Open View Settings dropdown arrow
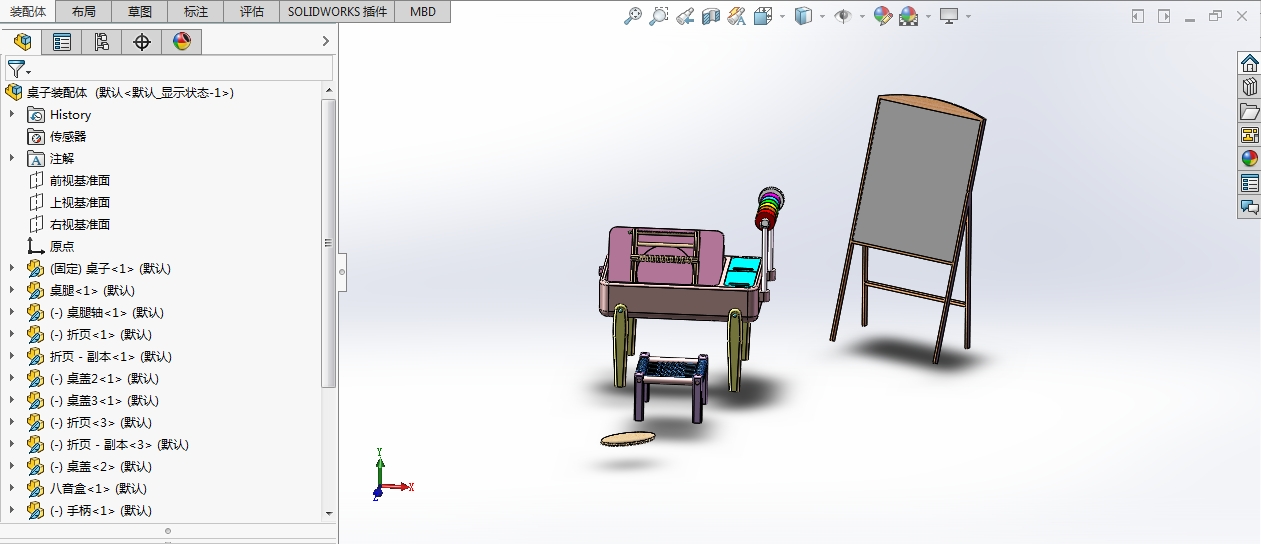Image resolution: width=1261 pixels, height=544 pixels. pos(967,16)
